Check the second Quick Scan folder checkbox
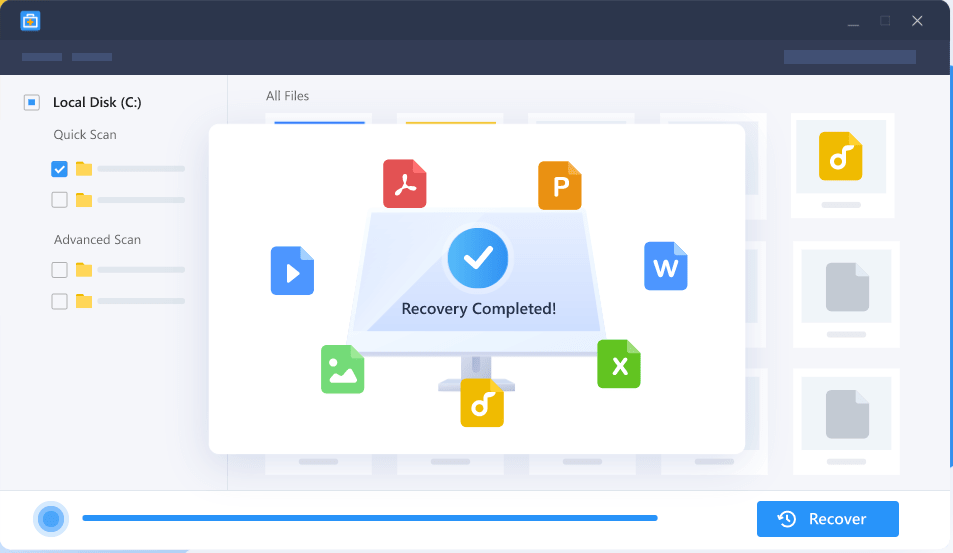The height and width of the screenshot is (553, 953). coord(59,200)
